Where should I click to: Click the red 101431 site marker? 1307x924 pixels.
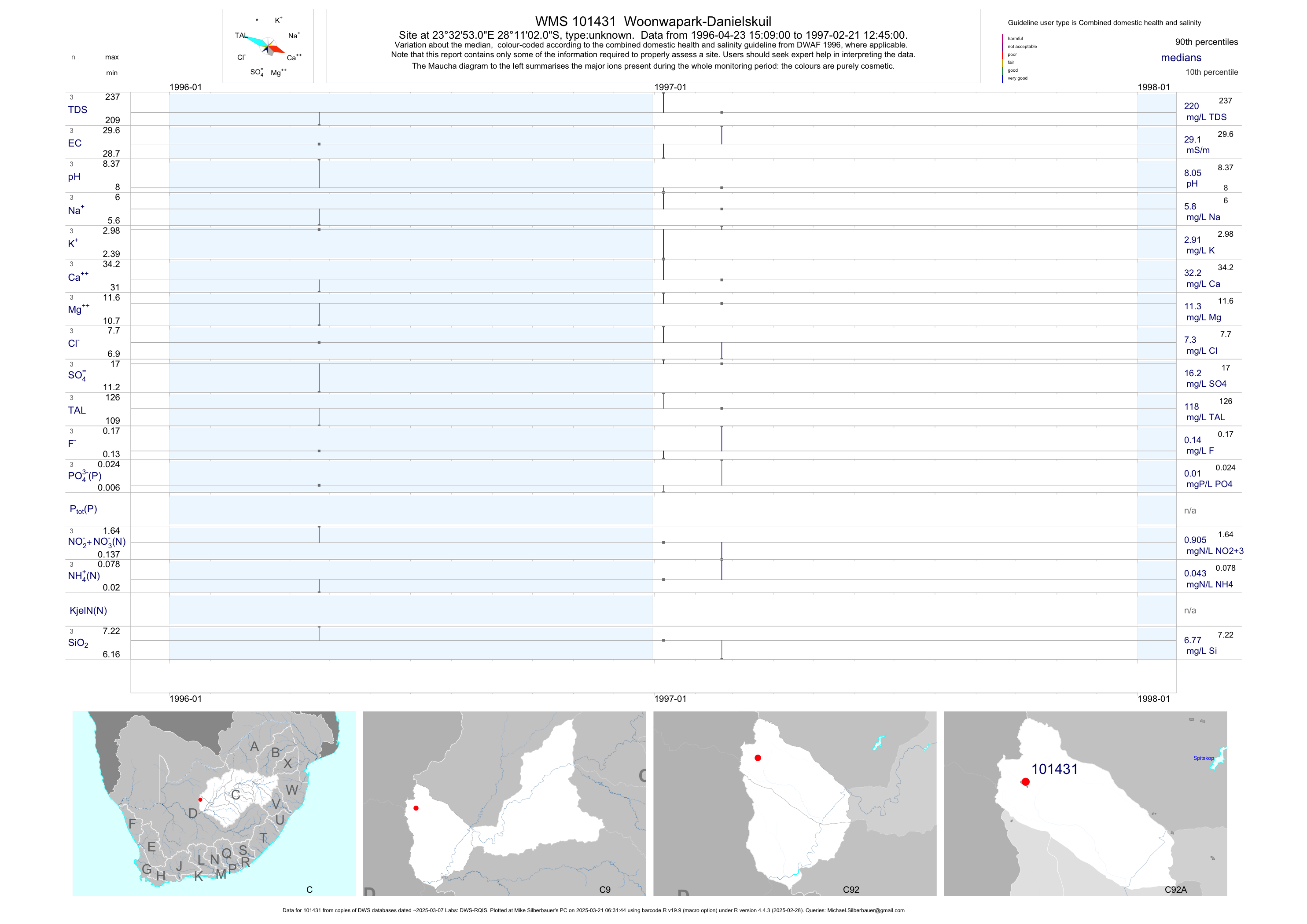pos(1025,782)
